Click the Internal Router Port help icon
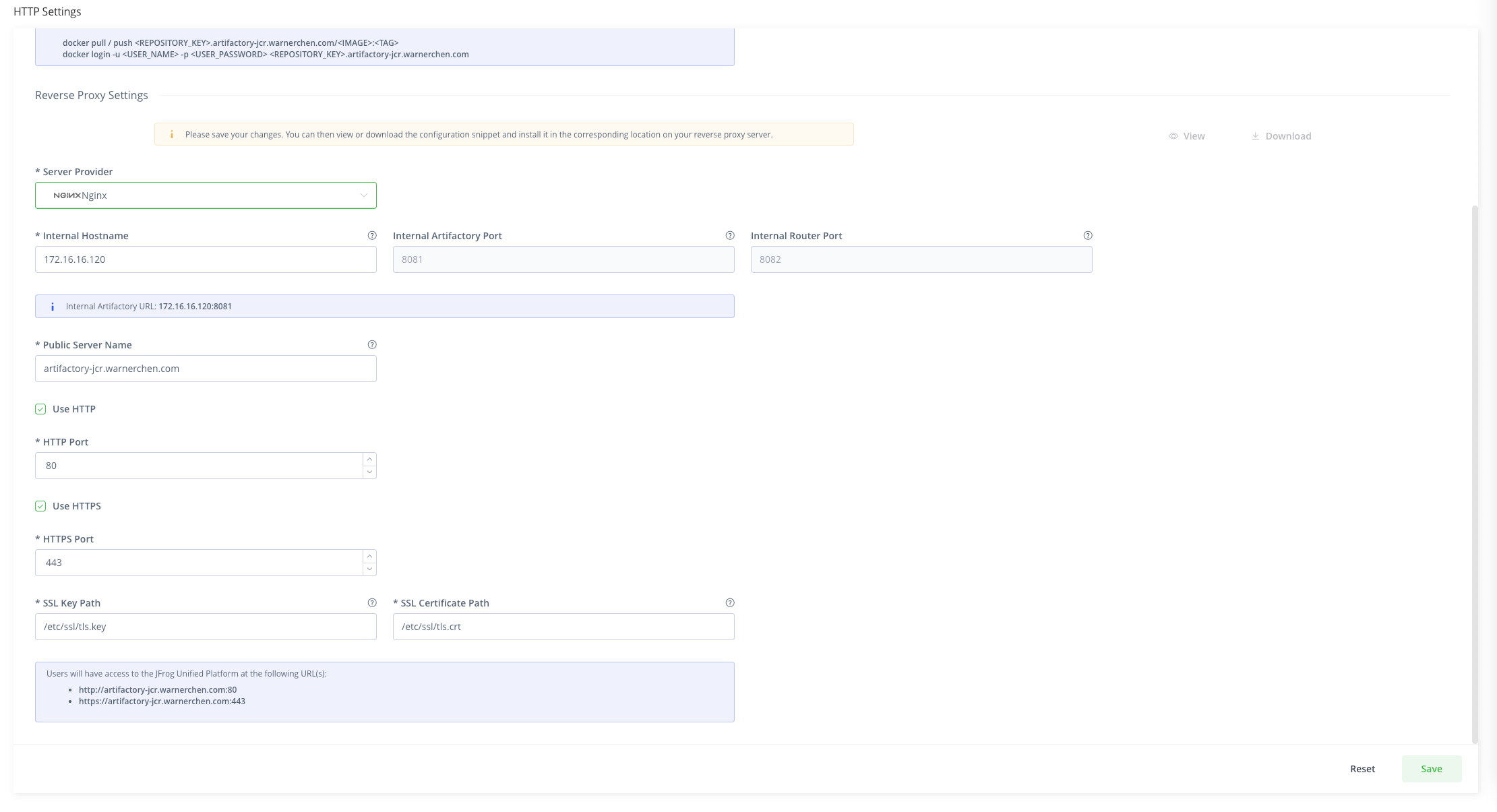This screenshot has height=812, width=1497. (x=1088, y=235)
